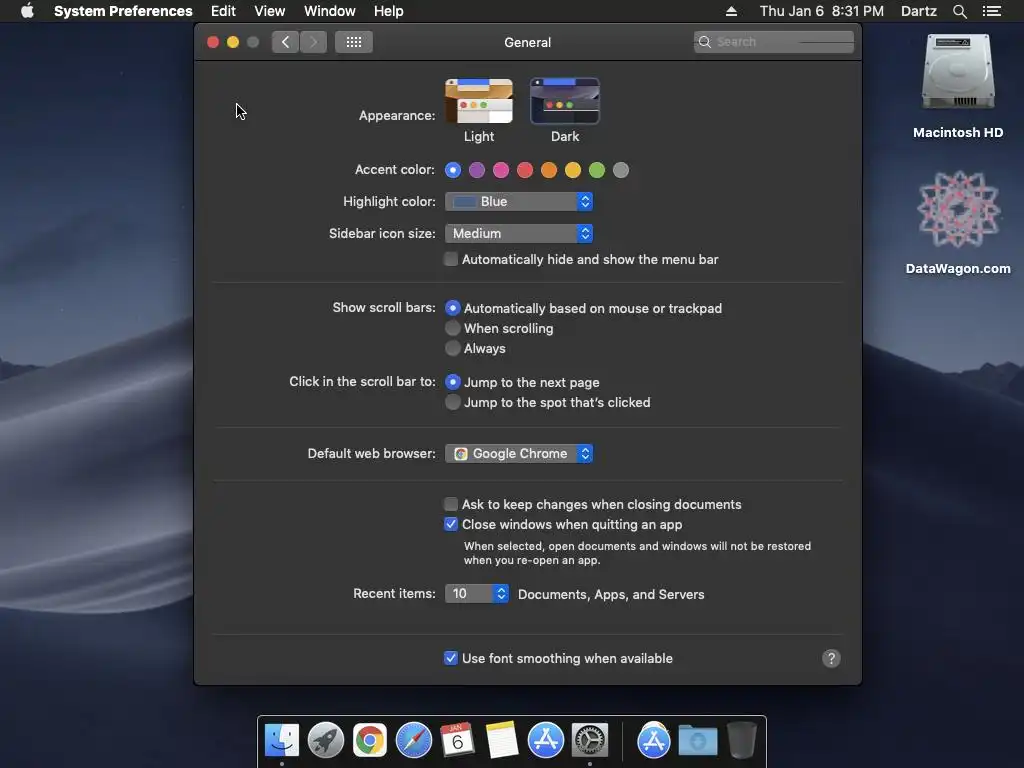Open the Apple menu icon
Image resolution: width=1024 pixels, height=768 pixels.
[27, 11]
